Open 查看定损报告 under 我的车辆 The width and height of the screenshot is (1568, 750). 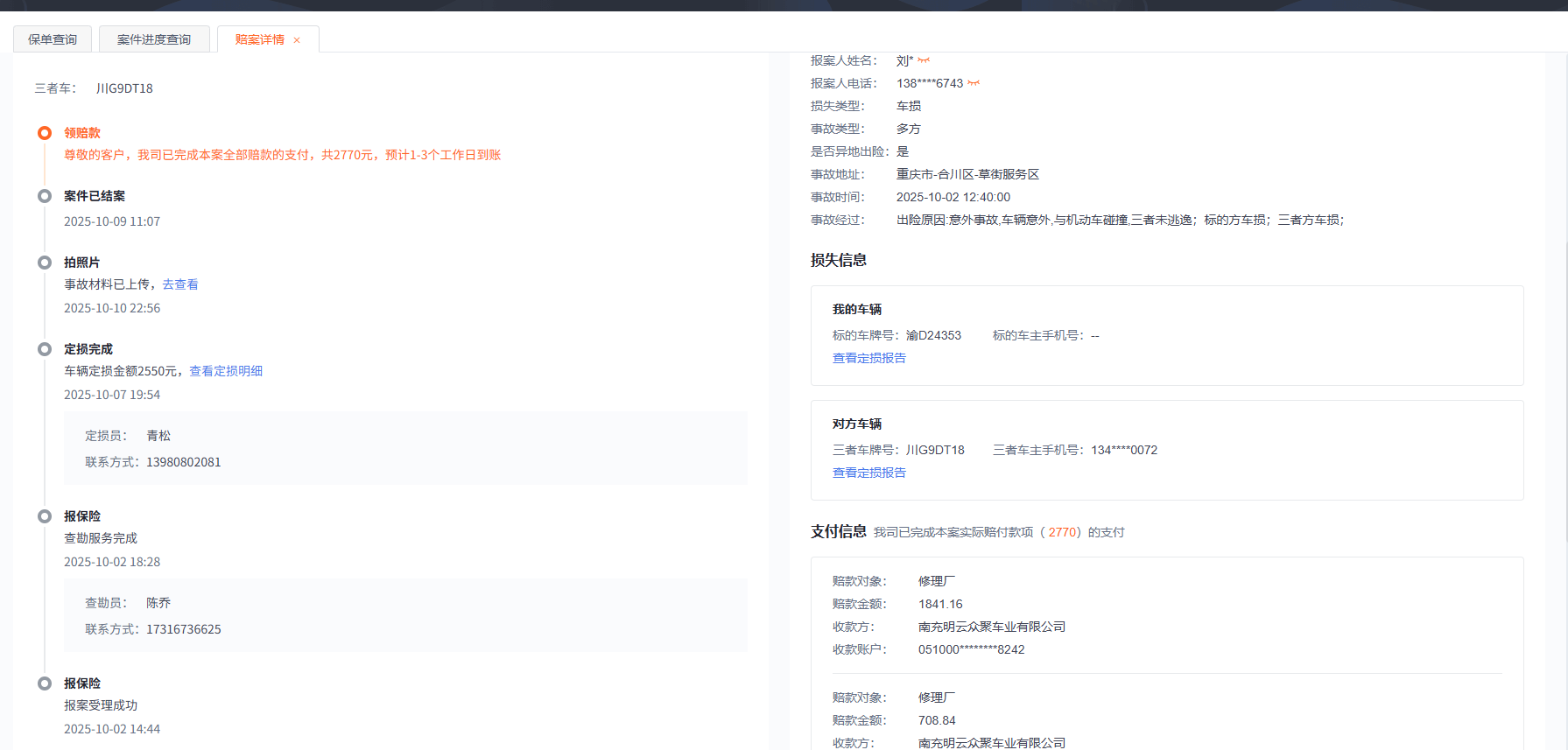869,358
